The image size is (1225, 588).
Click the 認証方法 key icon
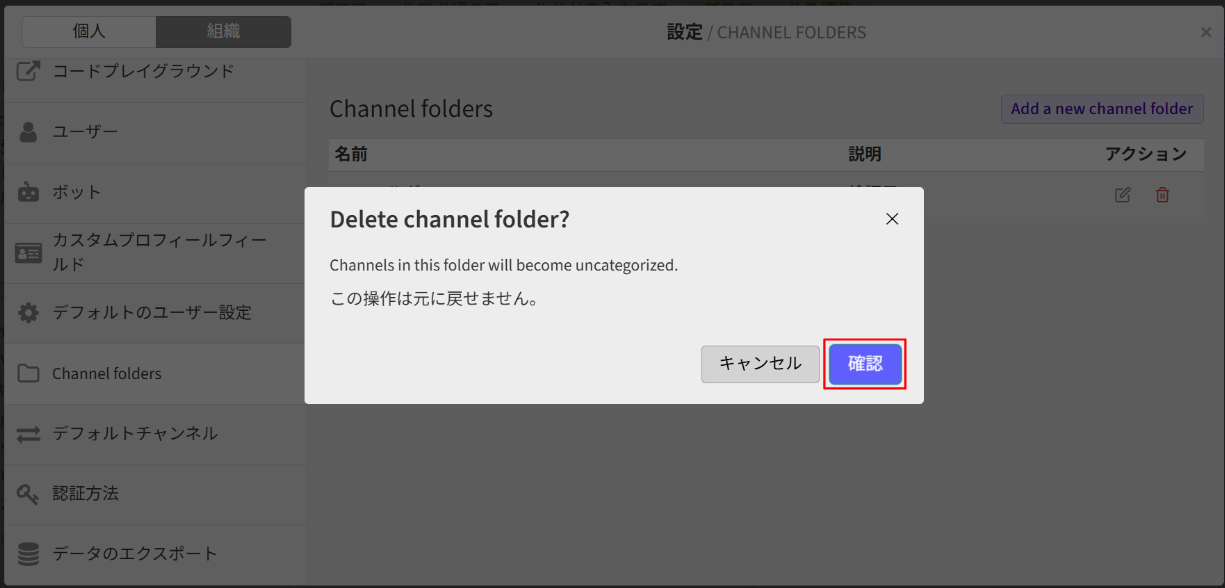tap(29, 494)
